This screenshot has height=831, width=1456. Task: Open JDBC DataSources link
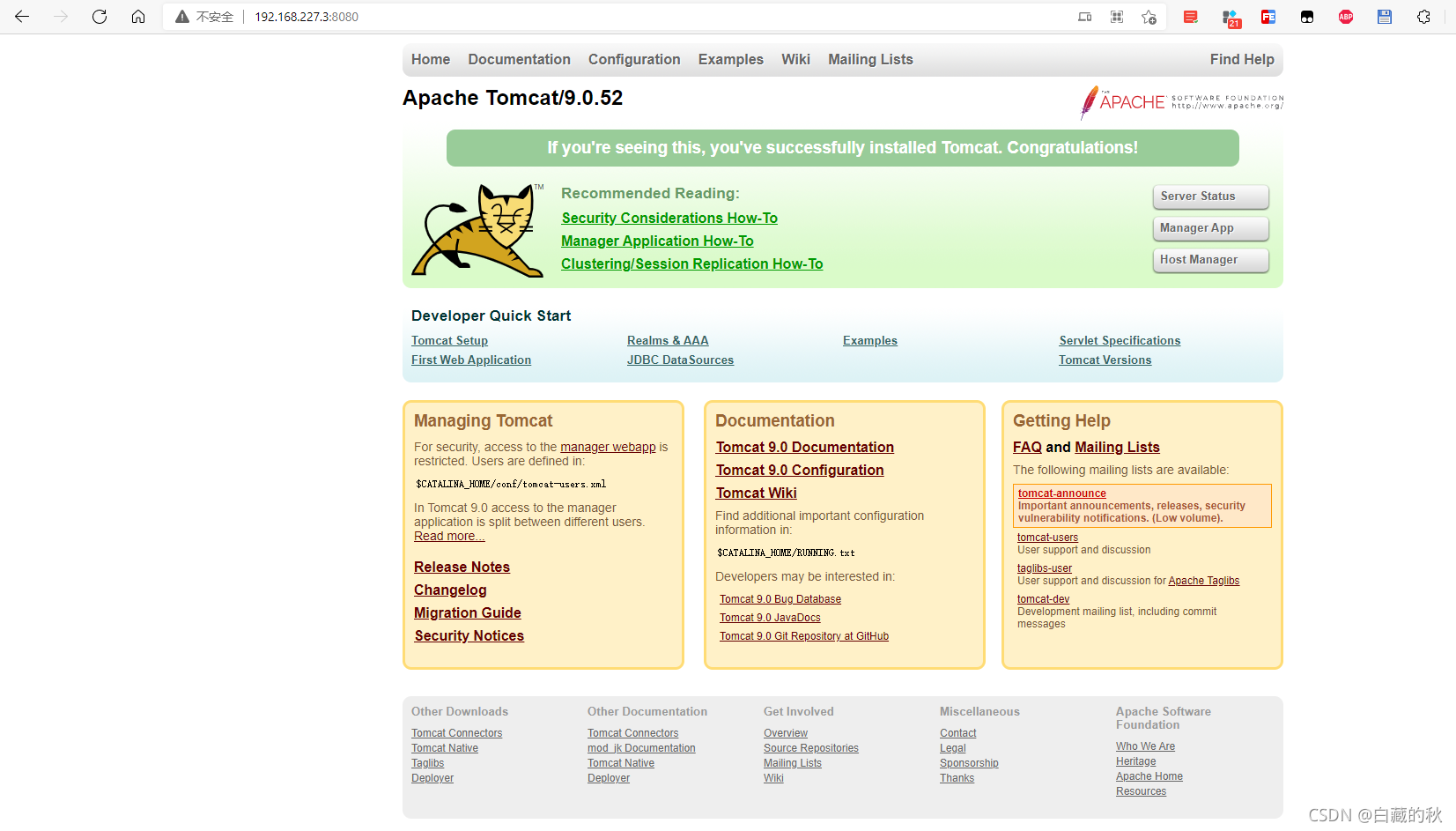[x=680, y=360]
